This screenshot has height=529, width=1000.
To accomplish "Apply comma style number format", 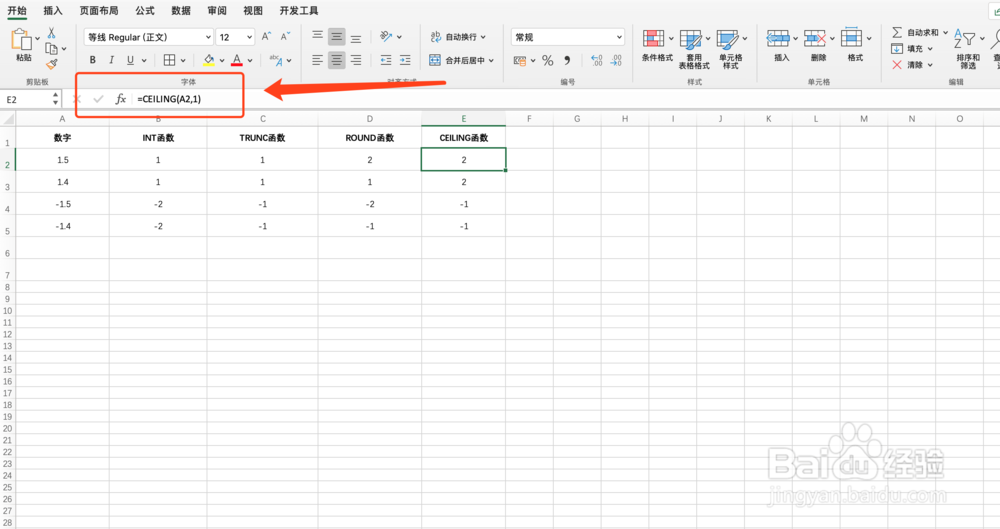I will [567, 60].
